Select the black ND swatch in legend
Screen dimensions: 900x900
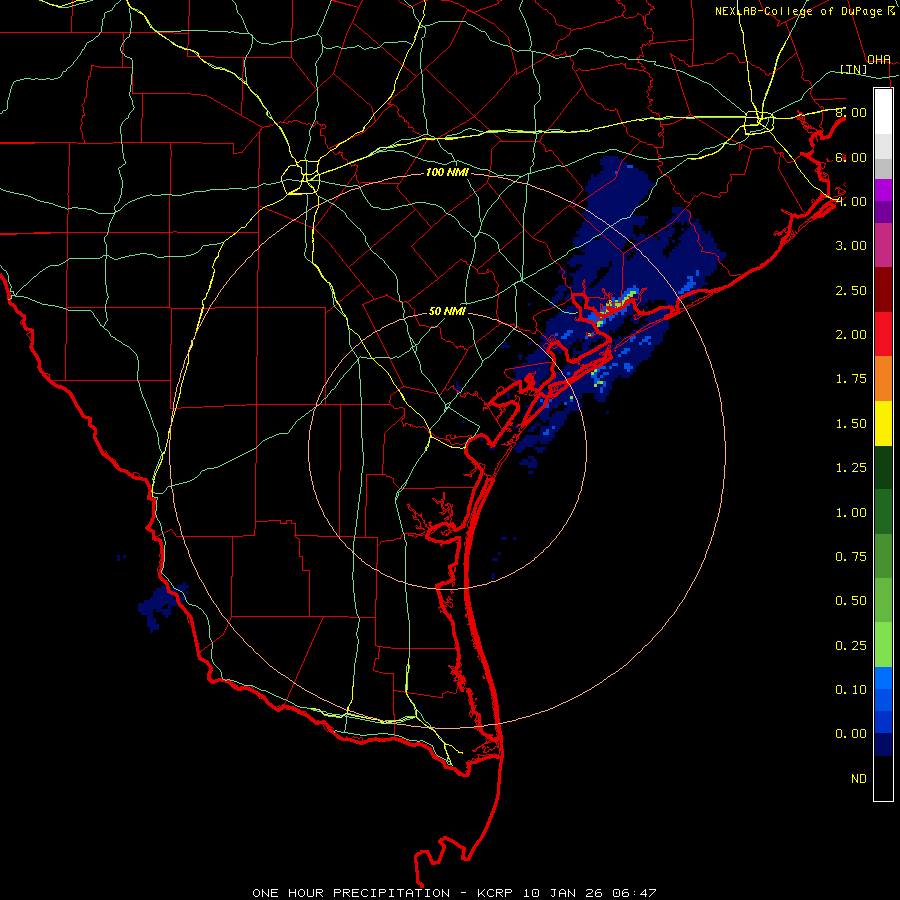pyautogui.click(x=883, y=778)
